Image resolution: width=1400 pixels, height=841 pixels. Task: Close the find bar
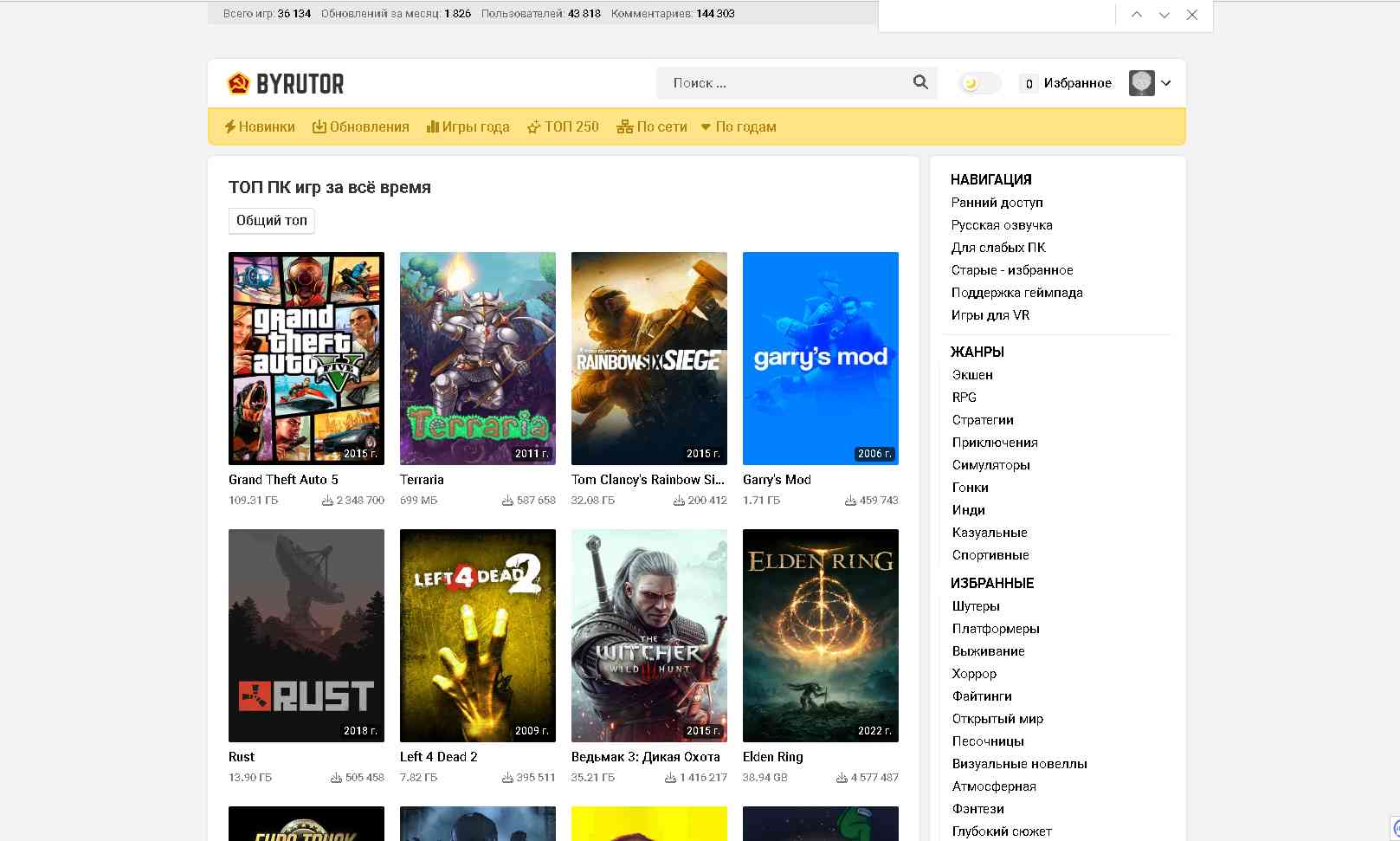tap(1192, 15)
